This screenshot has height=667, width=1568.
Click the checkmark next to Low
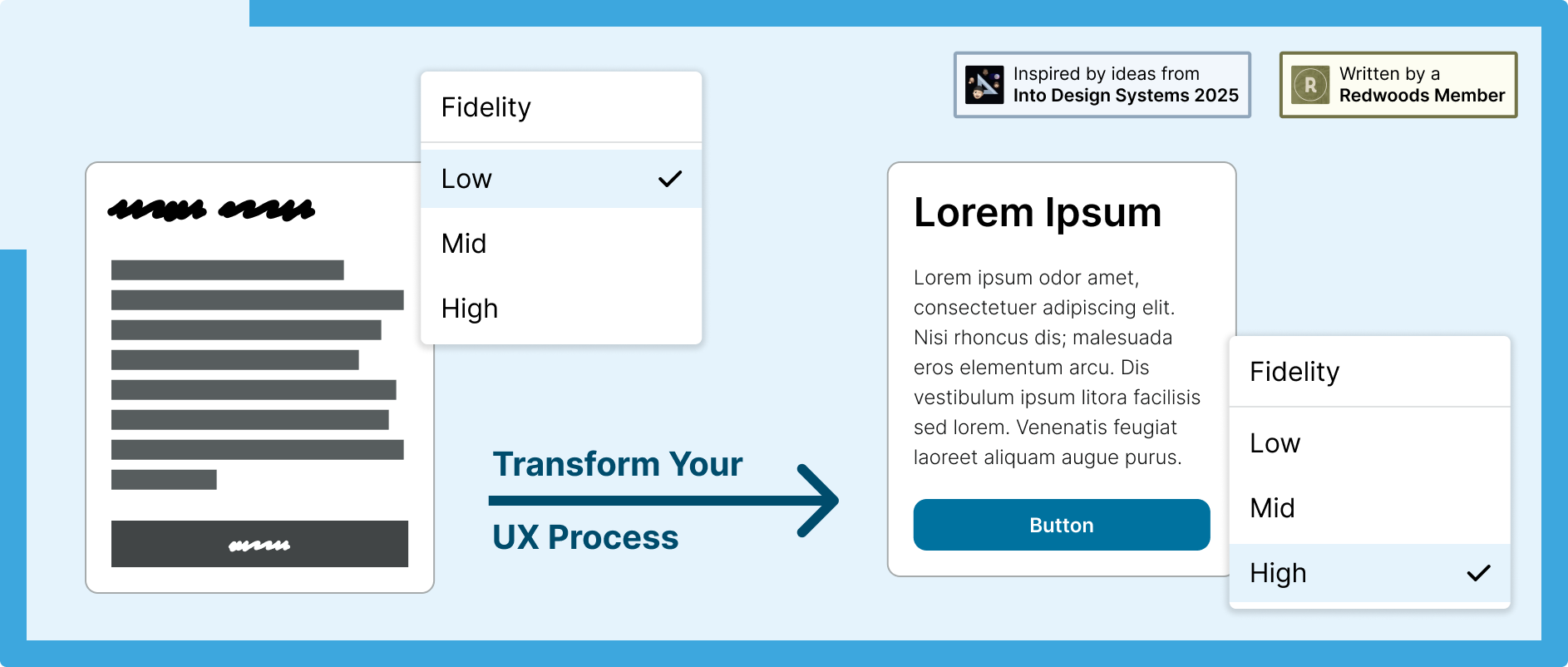(670, 179)
